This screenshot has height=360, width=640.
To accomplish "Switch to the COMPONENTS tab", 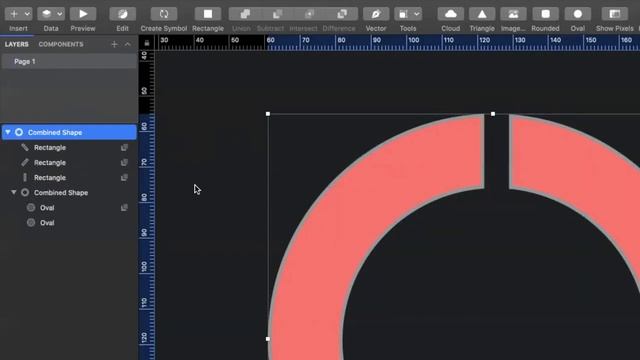I will (61, 44).
